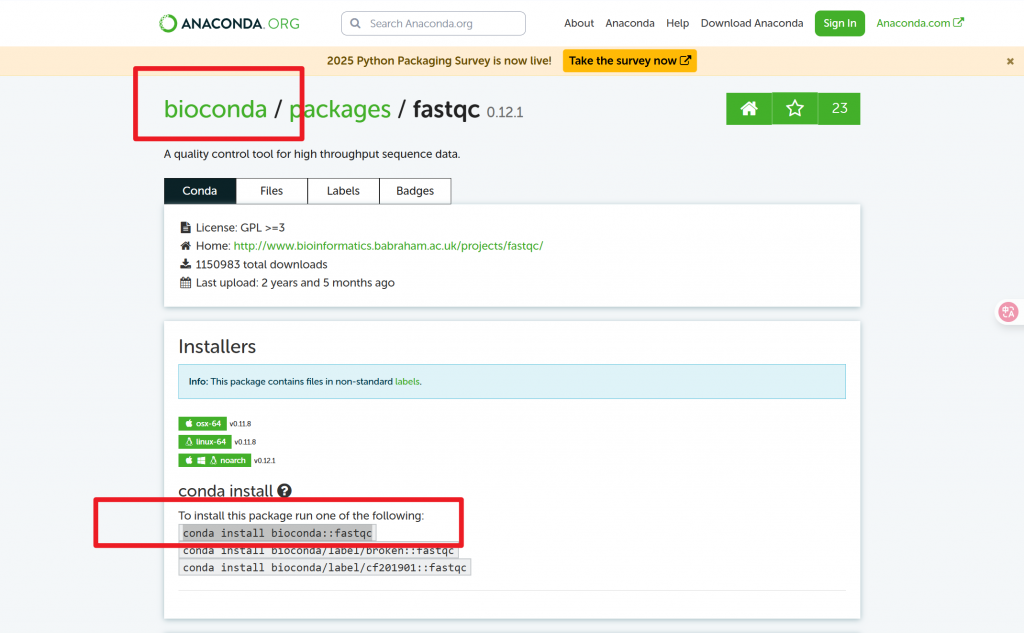The width and height of the screenshot is (1024, 633).
Task: Open the package home icon button
Action: (749, 108)
